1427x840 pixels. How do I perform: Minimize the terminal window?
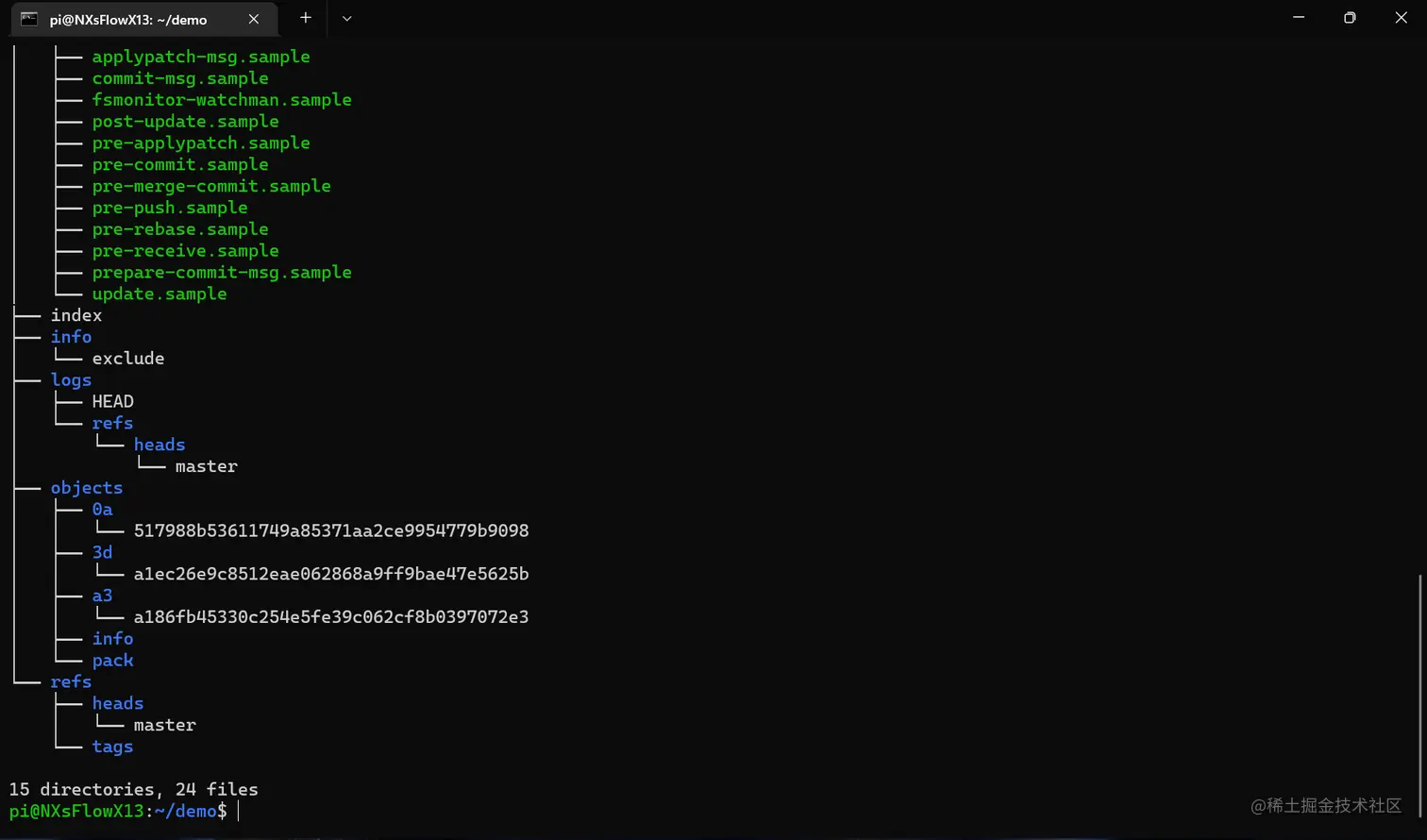(x=1299, y=18)
